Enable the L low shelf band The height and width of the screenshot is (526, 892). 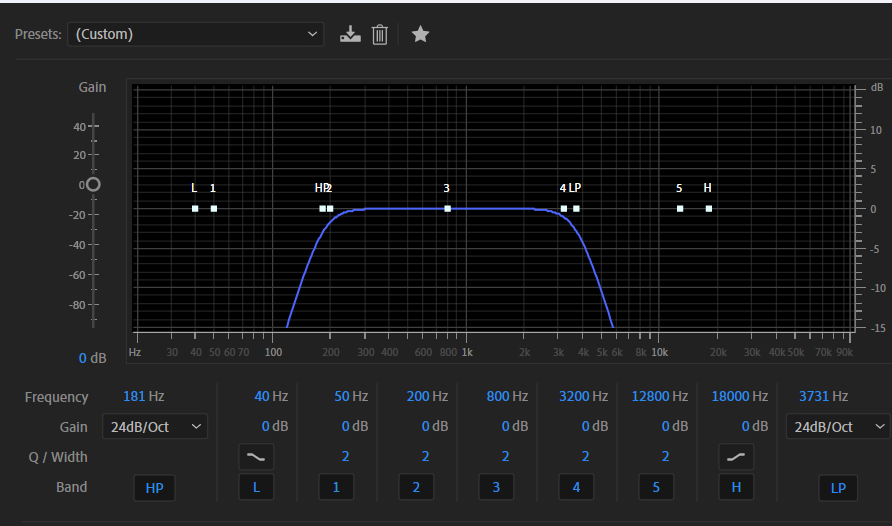pyautogui.click(x=256, y=488)
